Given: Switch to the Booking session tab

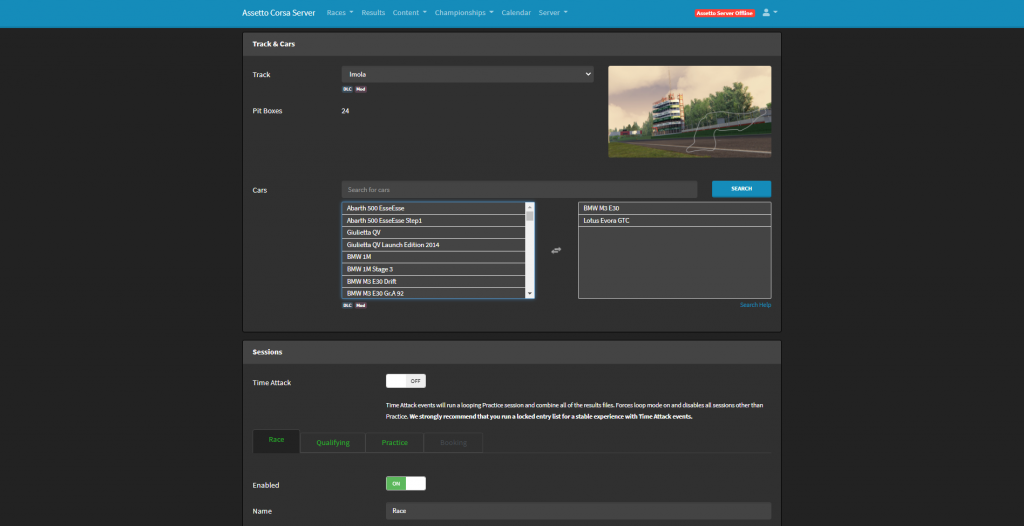Looking at the screenshot, I should [453, 442].
